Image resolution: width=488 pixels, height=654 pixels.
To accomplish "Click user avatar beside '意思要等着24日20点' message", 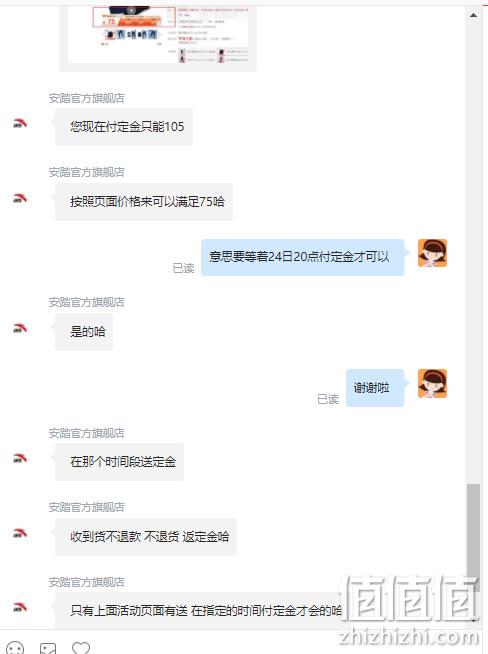I will tap(433, 253).
